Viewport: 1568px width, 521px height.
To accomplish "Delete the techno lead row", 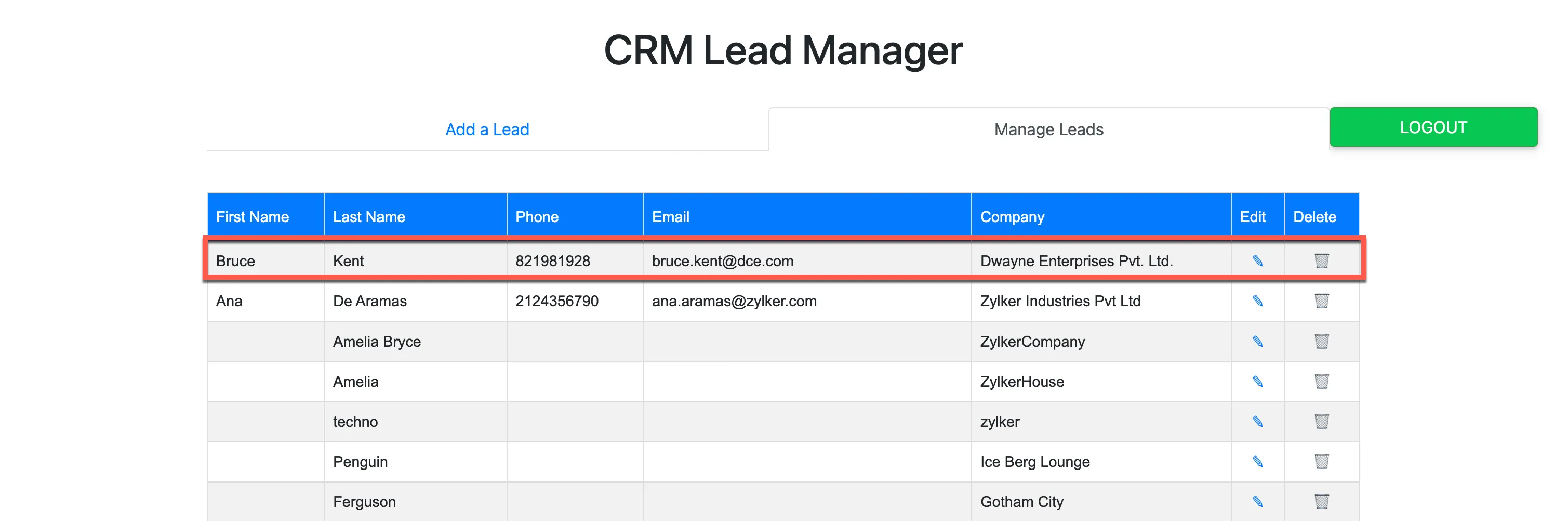I will click(1321, 422).
